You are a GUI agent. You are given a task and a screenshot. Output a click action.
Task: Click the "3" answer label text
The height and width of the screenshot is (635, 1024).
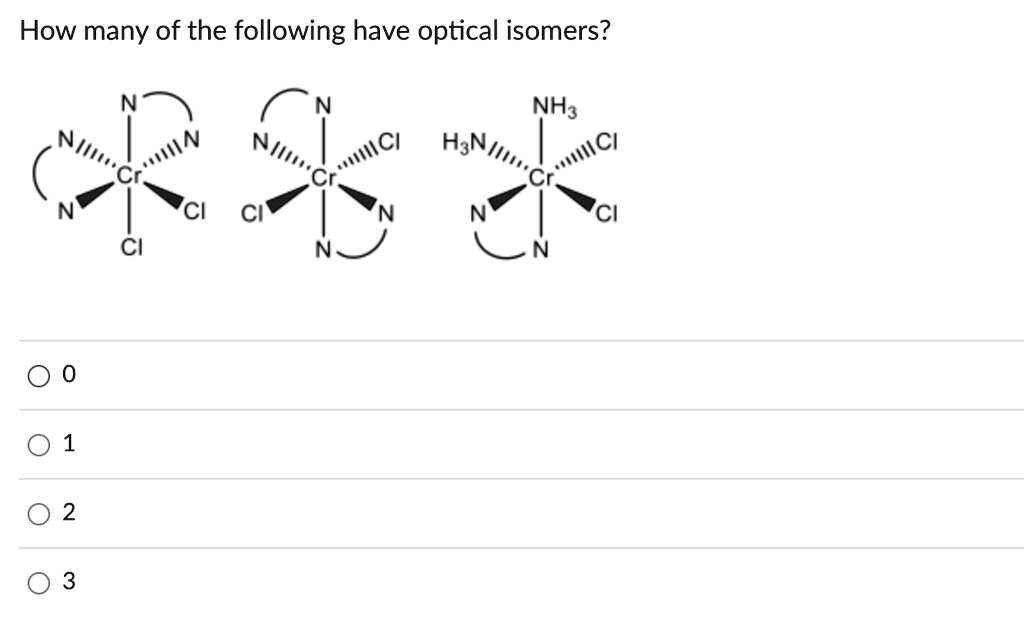click(69, 581)
